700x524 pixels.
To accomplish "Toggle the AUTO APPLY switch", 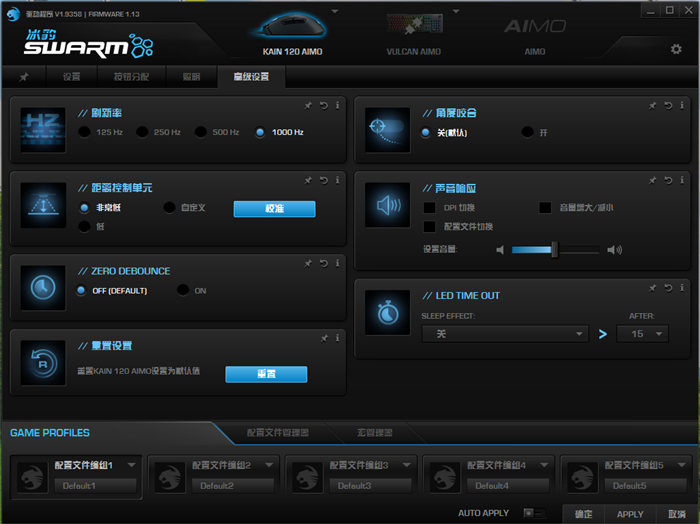I will point(529,513).
